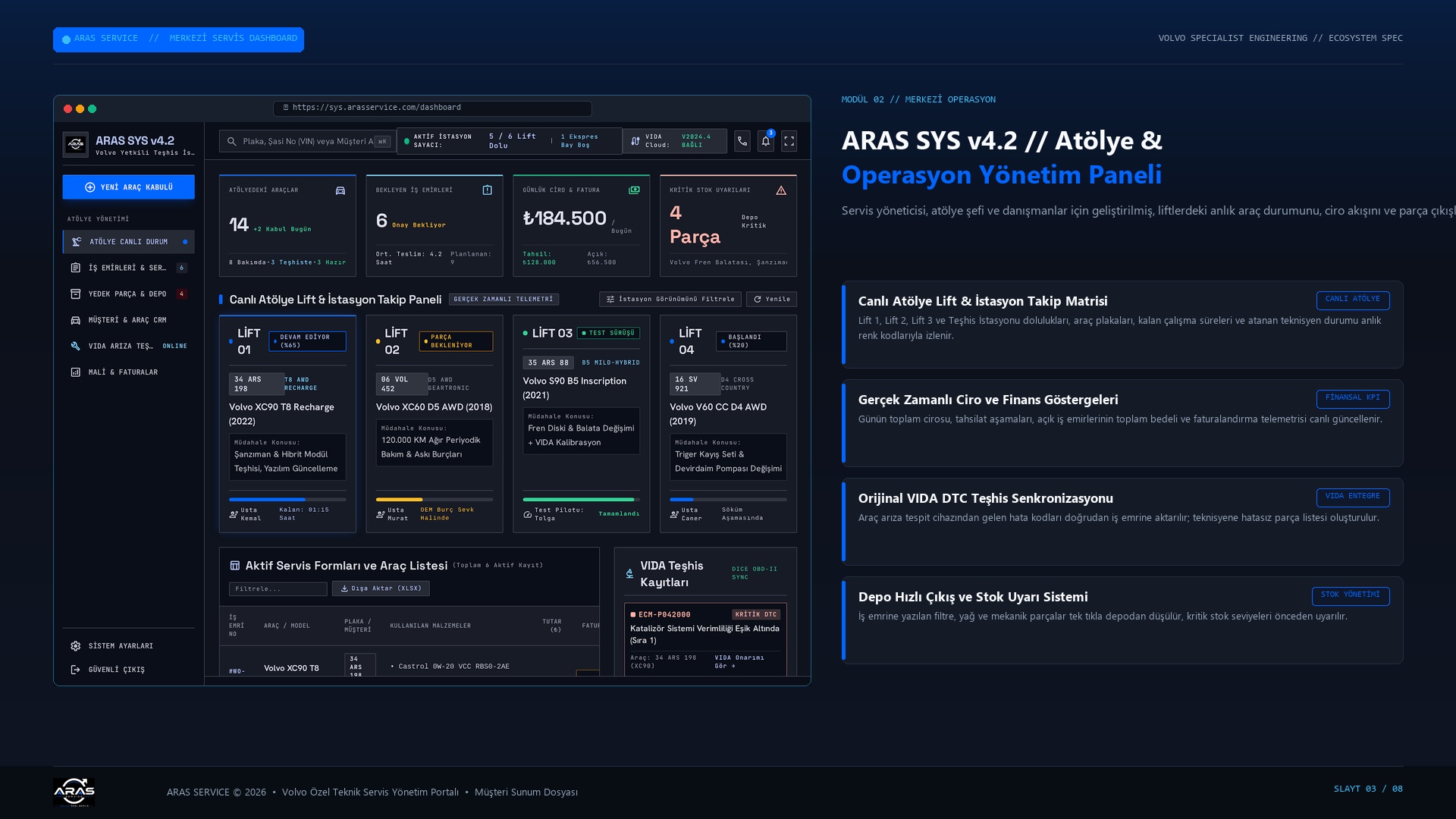Click the phone call icon in top bar
The width and height of the screenshot is (1456, 819).
point(742,141)
